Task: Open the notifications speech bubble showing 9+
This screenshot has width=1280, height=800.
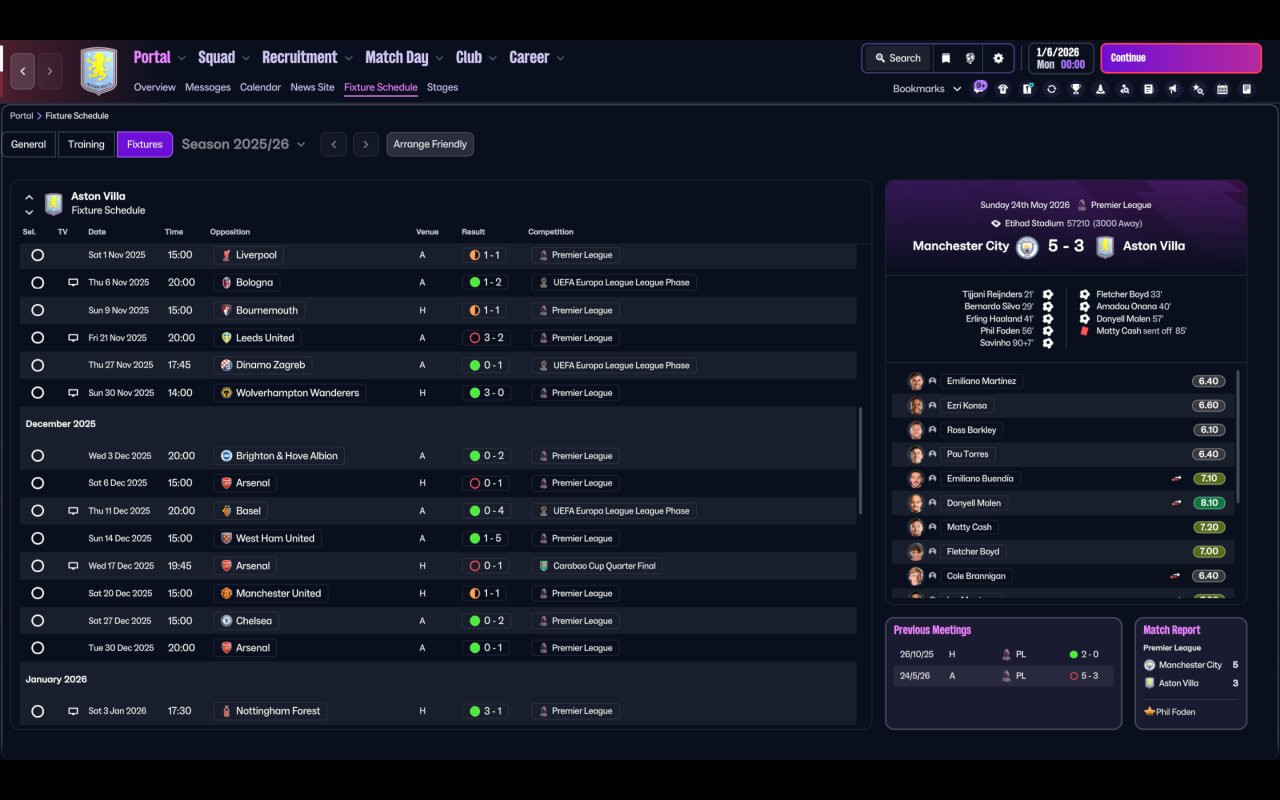Action: pyautogui.click(x=980, y=87)
